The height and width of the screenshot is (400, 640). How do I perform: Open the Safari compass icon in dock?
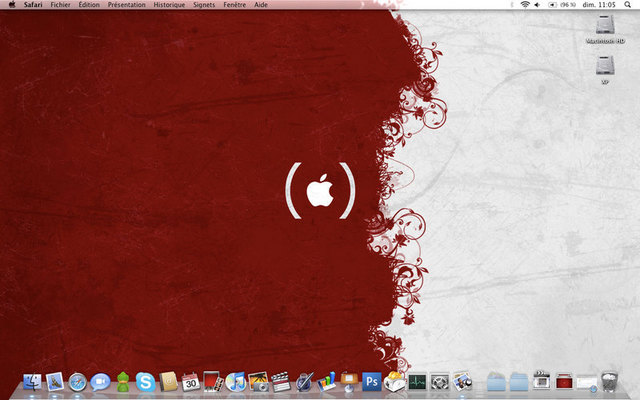coord(77,382)
